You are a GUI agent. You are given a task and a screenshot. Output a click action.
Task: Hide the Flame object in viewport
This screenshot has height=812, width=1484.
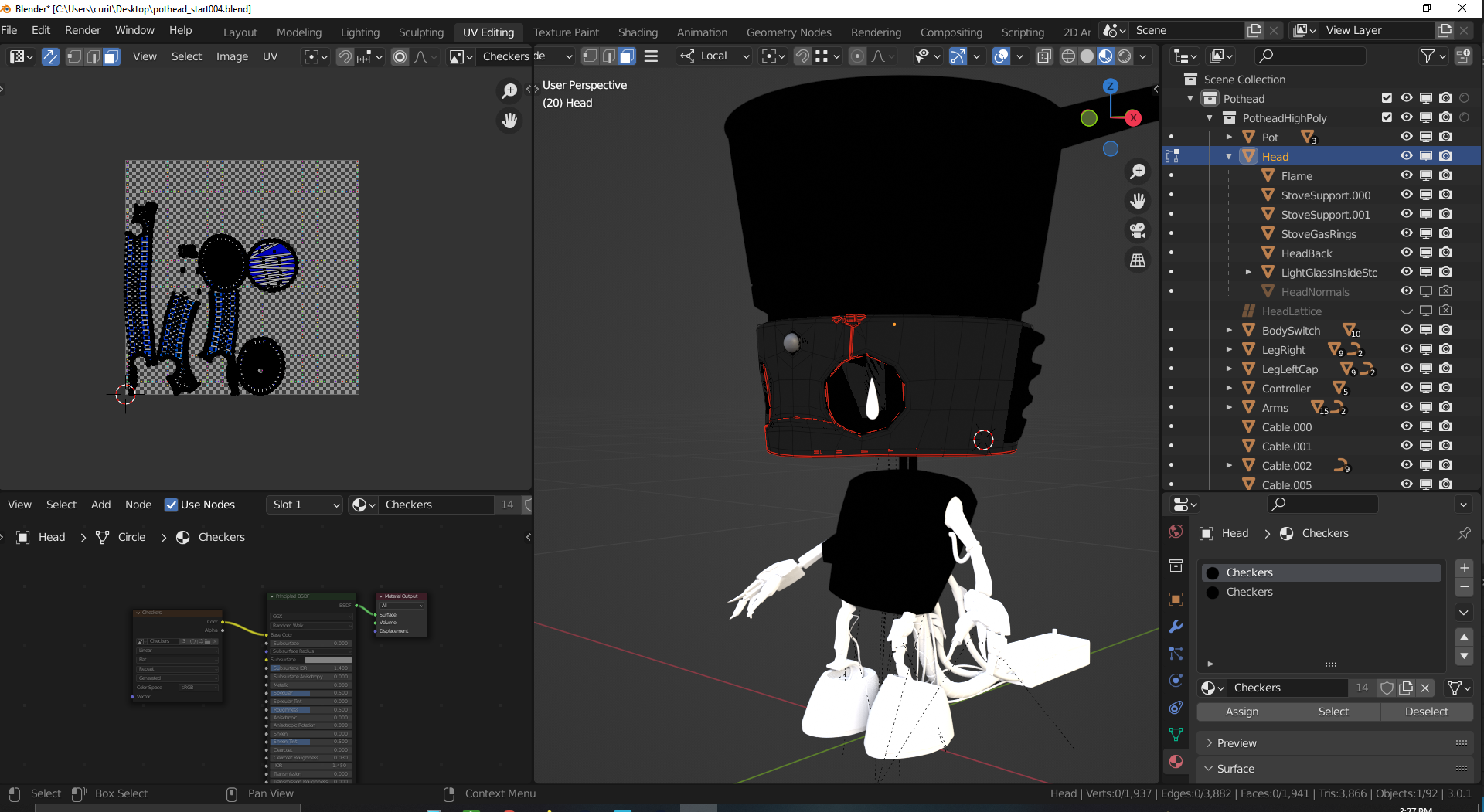(x=1406, y=175)
